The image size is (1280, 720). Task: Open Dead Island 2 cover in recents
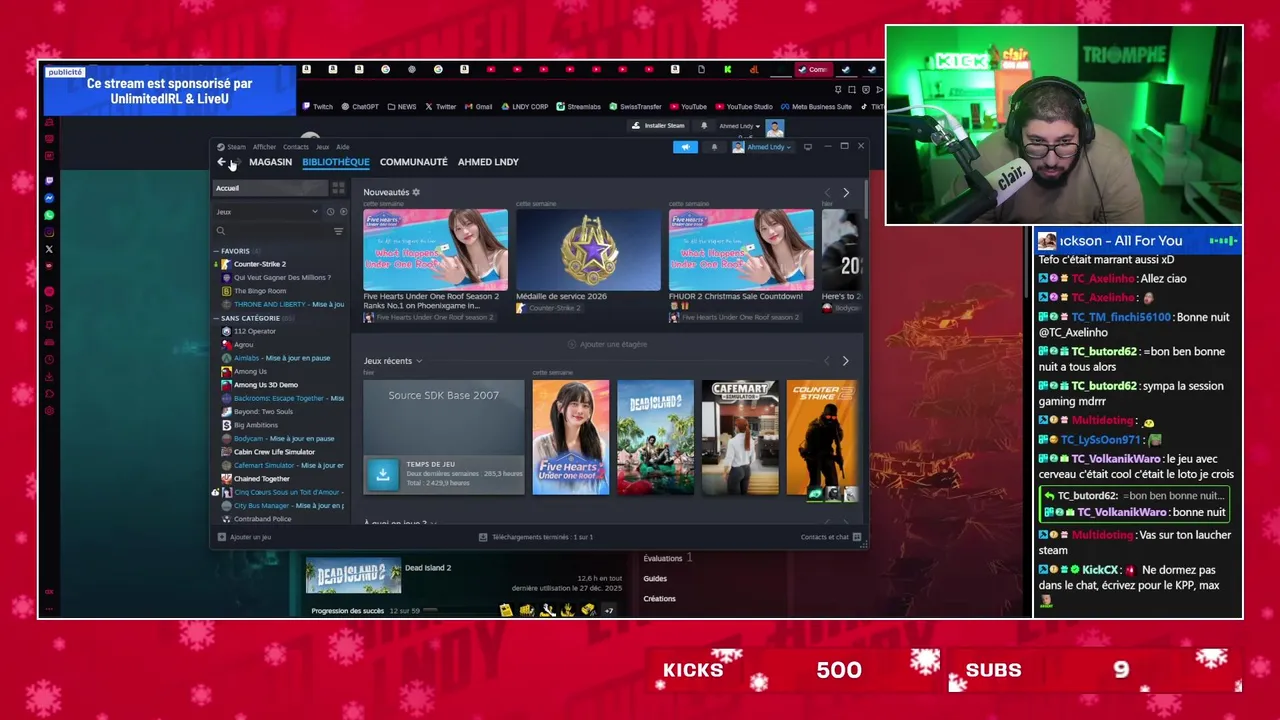(x=655, y=437)
